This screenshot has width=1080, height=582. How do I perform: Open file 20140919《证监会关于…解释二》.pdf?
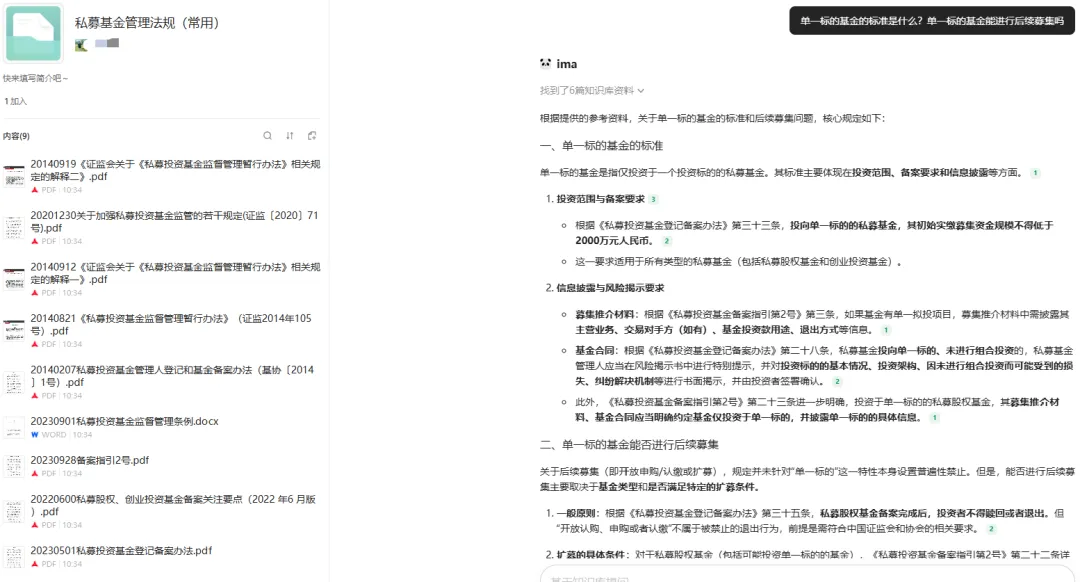click(x=175, y=170)
